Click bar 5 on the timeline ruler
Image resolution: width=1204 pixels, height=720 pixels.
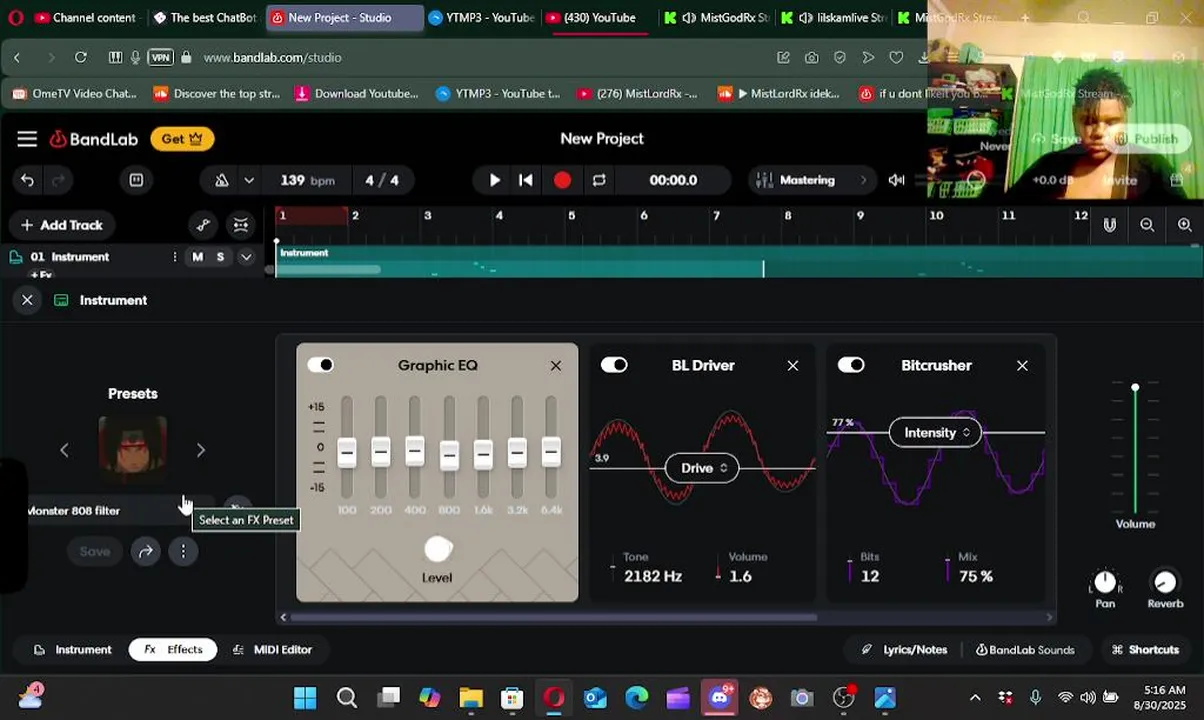[x=572, y=215]
